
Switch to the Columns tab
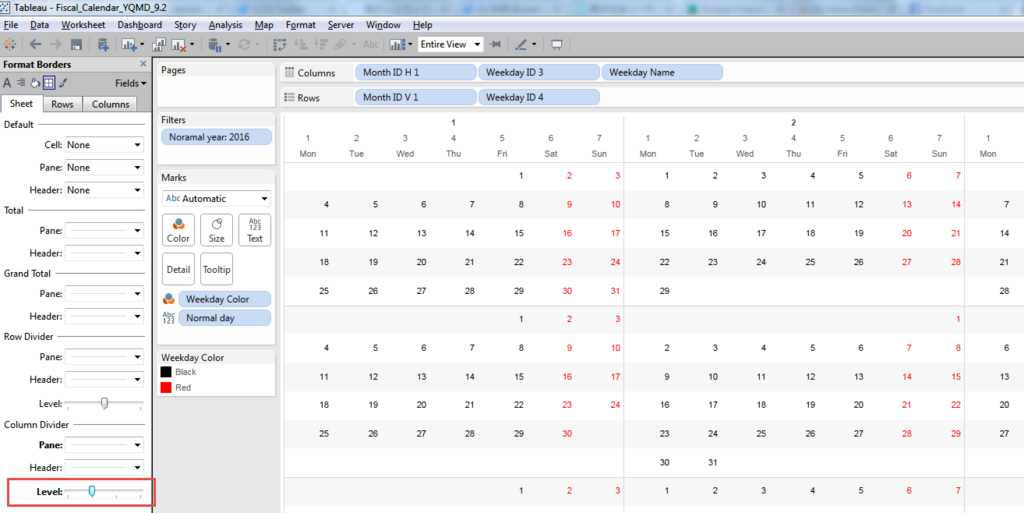pyautogui.click(x=110, y=104)
